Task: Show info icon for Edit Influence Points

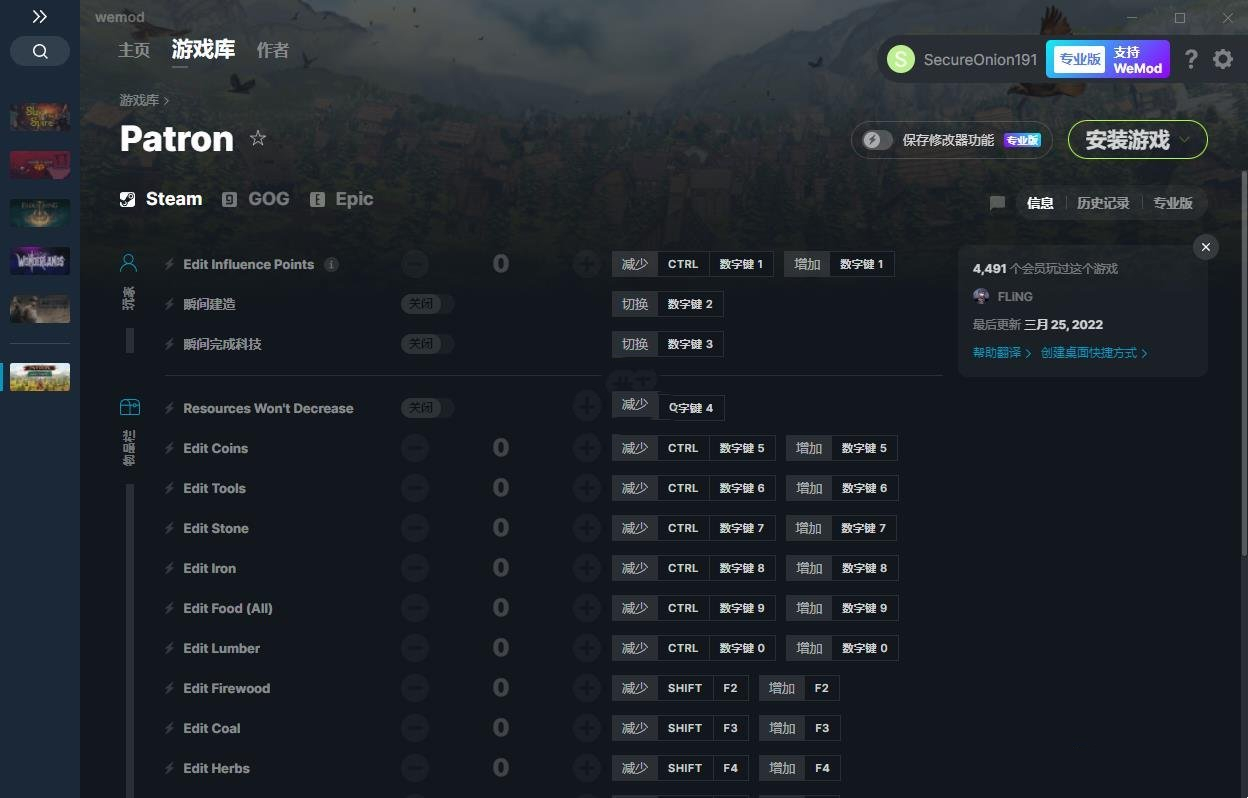Action: [x=331, y=265]
